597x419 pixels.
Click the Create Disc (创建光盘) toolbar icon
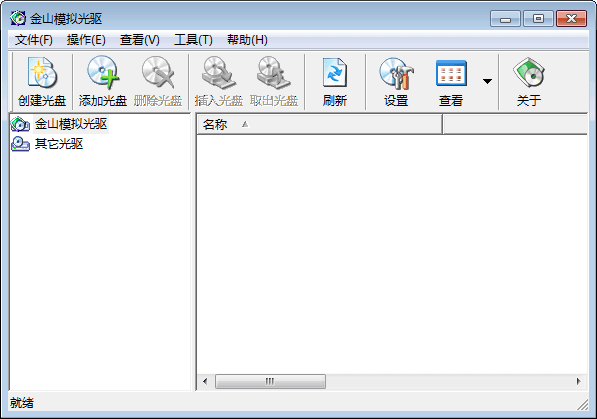click(42, 82)
